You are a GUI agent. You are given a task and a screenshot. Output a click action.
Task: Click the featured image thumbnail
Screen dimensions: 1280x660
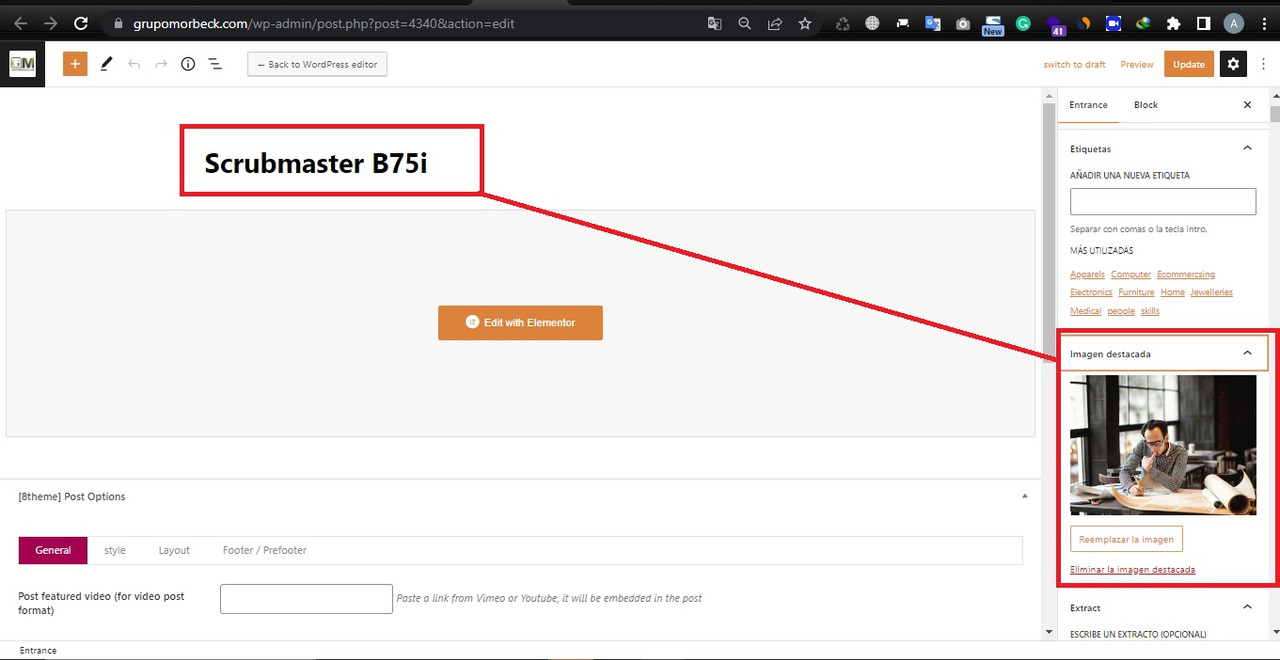point(1163,445)
